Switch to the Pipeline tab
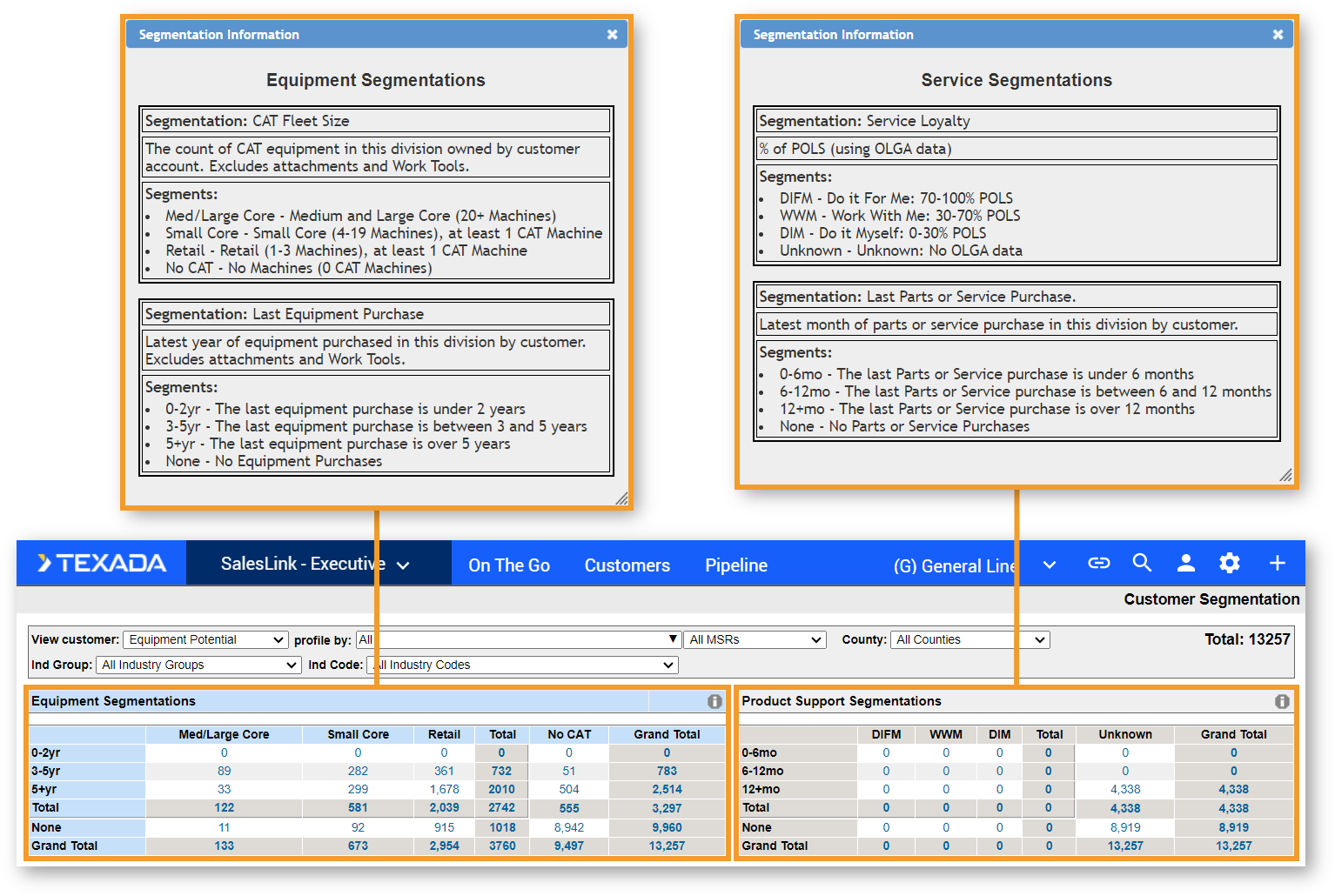 coord(735,565)
